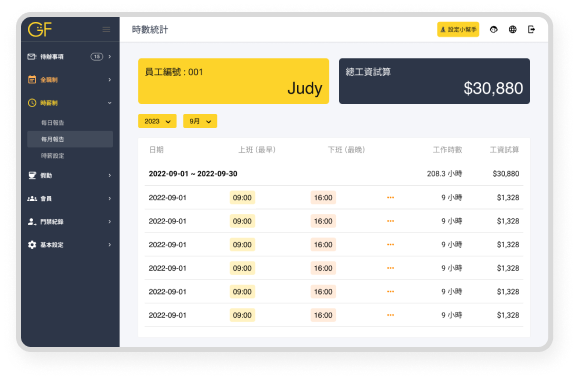Click the calendar icon for 全職制

pos(32,80)
